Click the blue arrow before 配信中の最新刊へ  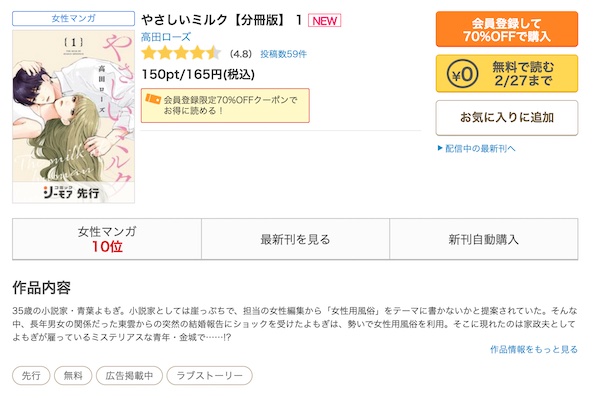(x=440, y=148)
